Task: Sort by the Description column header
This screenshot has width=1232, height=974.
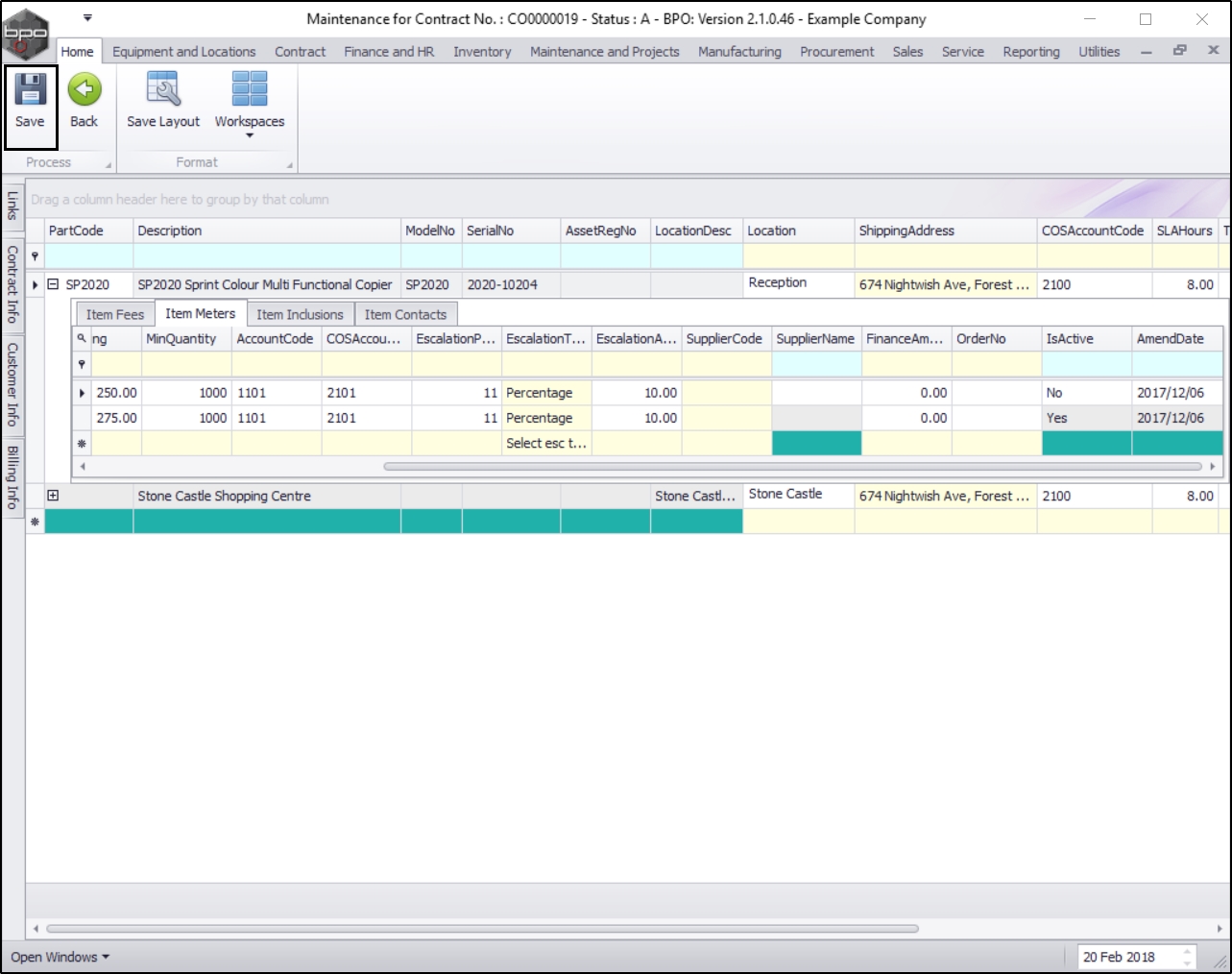Action: 267,231
